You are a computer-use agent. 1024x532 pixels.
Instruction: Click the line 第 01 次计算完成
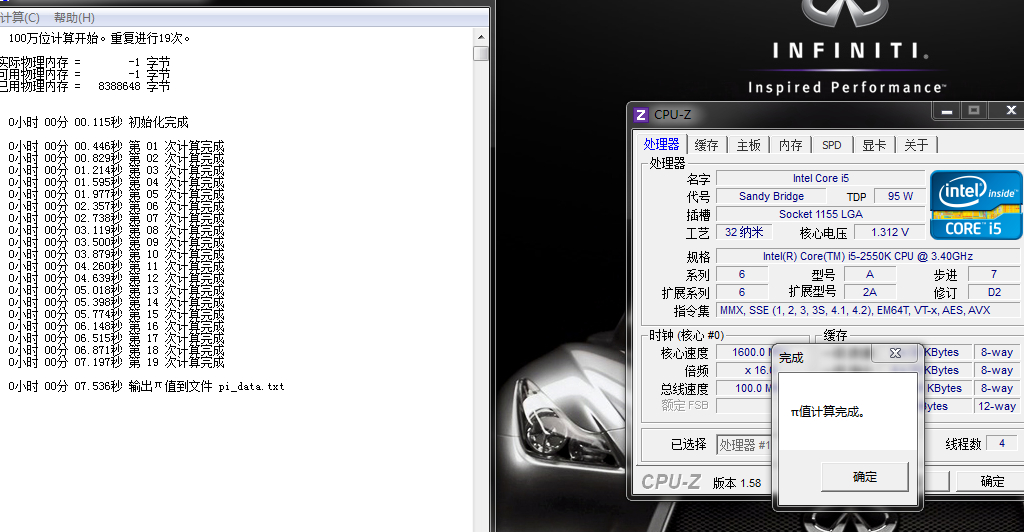point(116,146)
